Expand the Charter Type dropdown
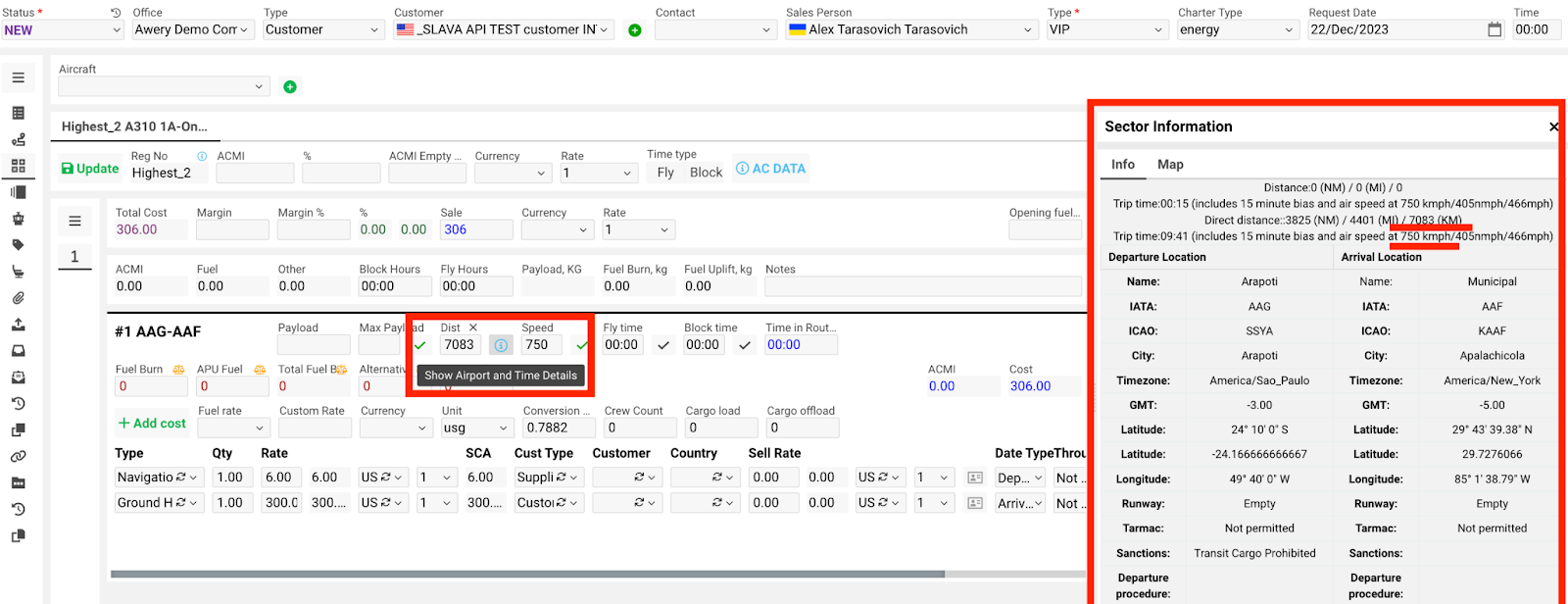Viewport: 1568px width, 604px height. click(1237, 30)
